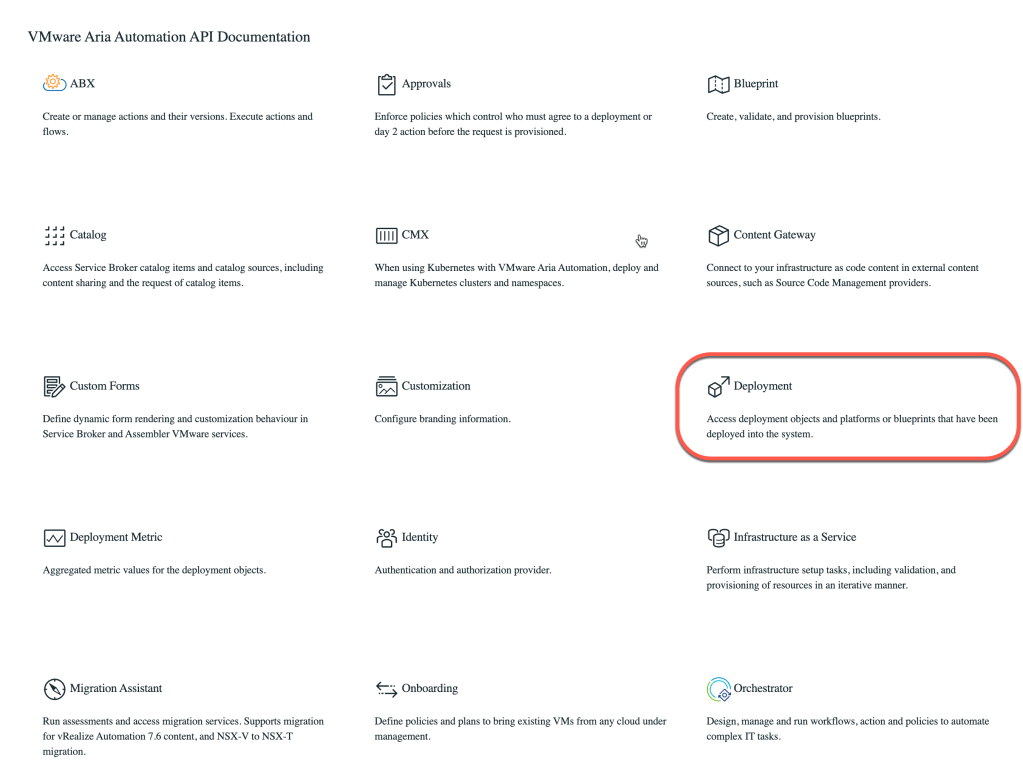The height and width of the screenshot is (771, 1023).
Task: Open the Infrastructure as a Service link
Action: click(x=794, y=537)
